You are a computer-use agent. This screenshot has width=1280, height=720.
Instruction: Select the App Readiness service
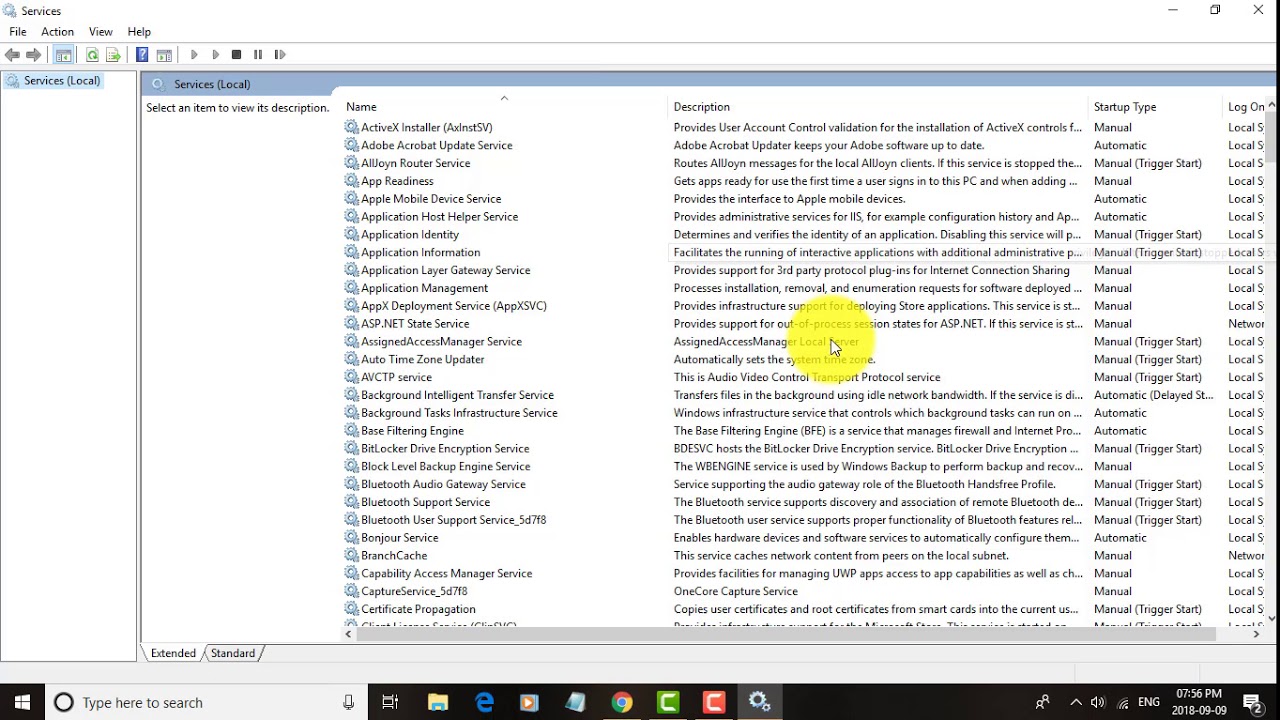(397, 181)
